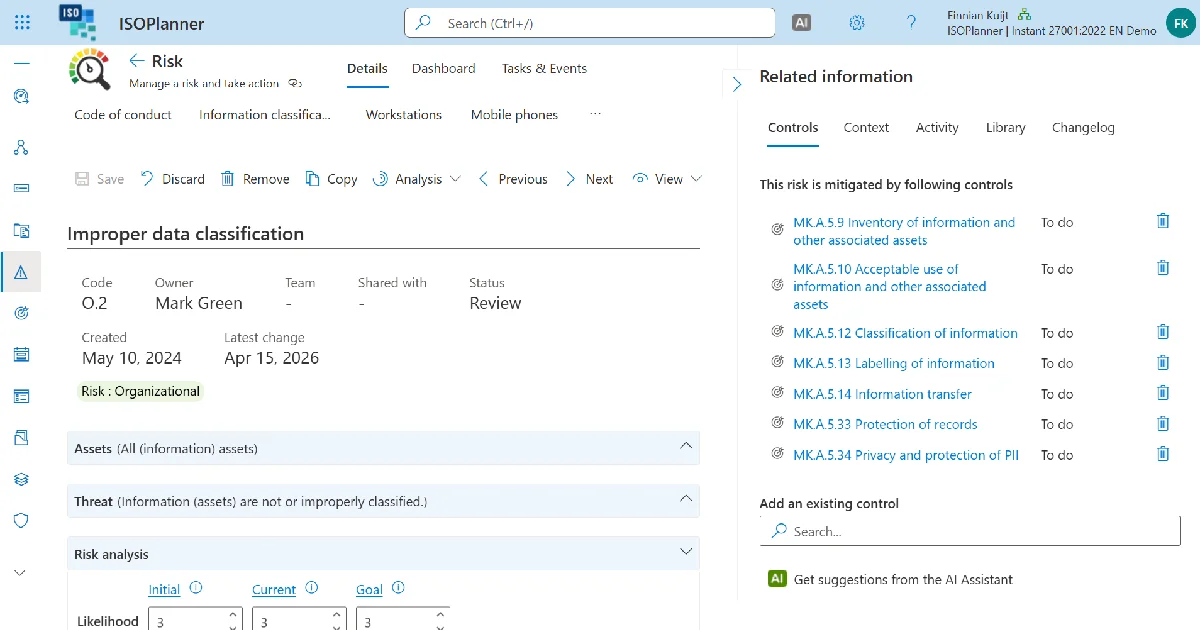1200x630 pixels.
Task: Get suggestions from the AI Assistant
Action: (890, 579)
